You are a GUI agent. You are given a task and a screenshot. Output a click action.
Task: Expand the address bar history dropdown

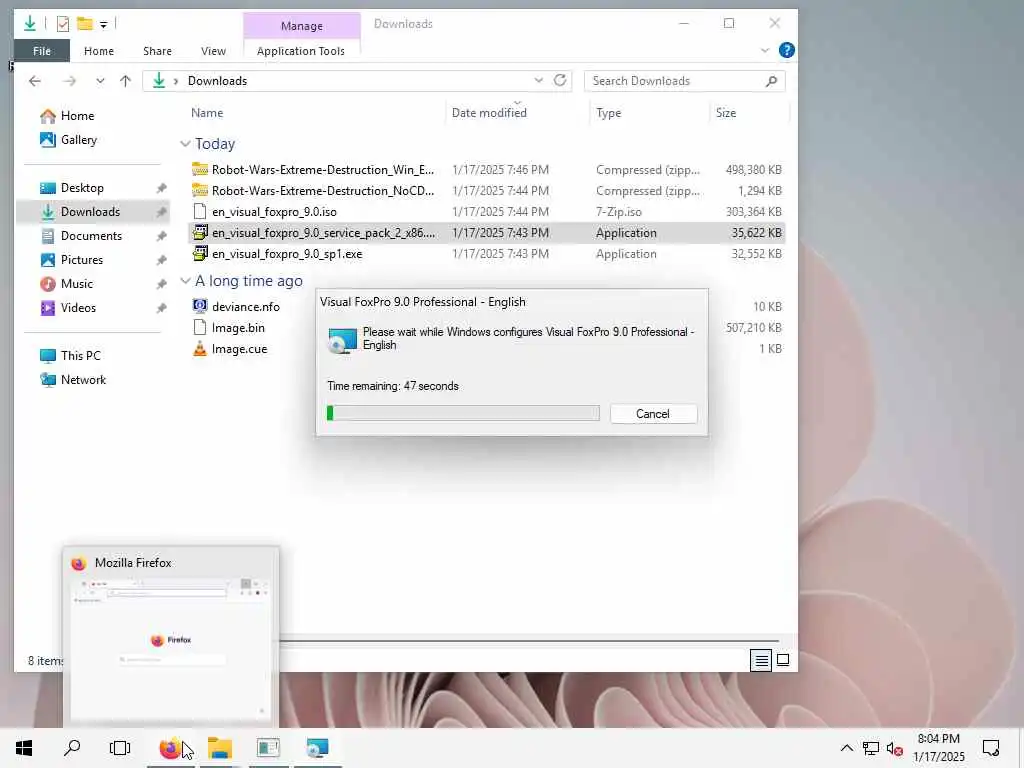click(x=538, y=80)
